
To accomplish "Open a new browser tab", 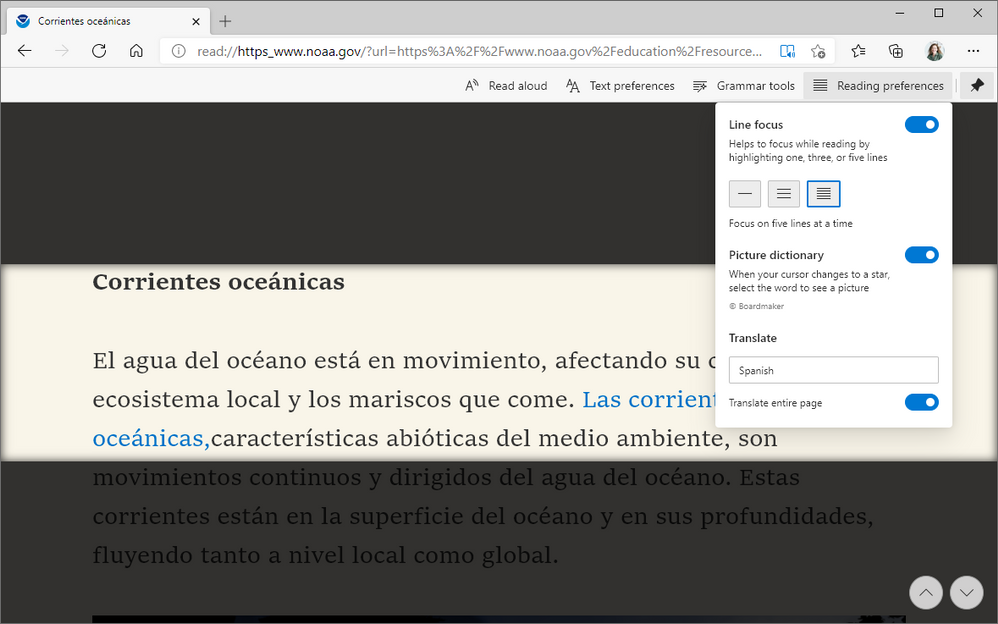I will [224, 20].
